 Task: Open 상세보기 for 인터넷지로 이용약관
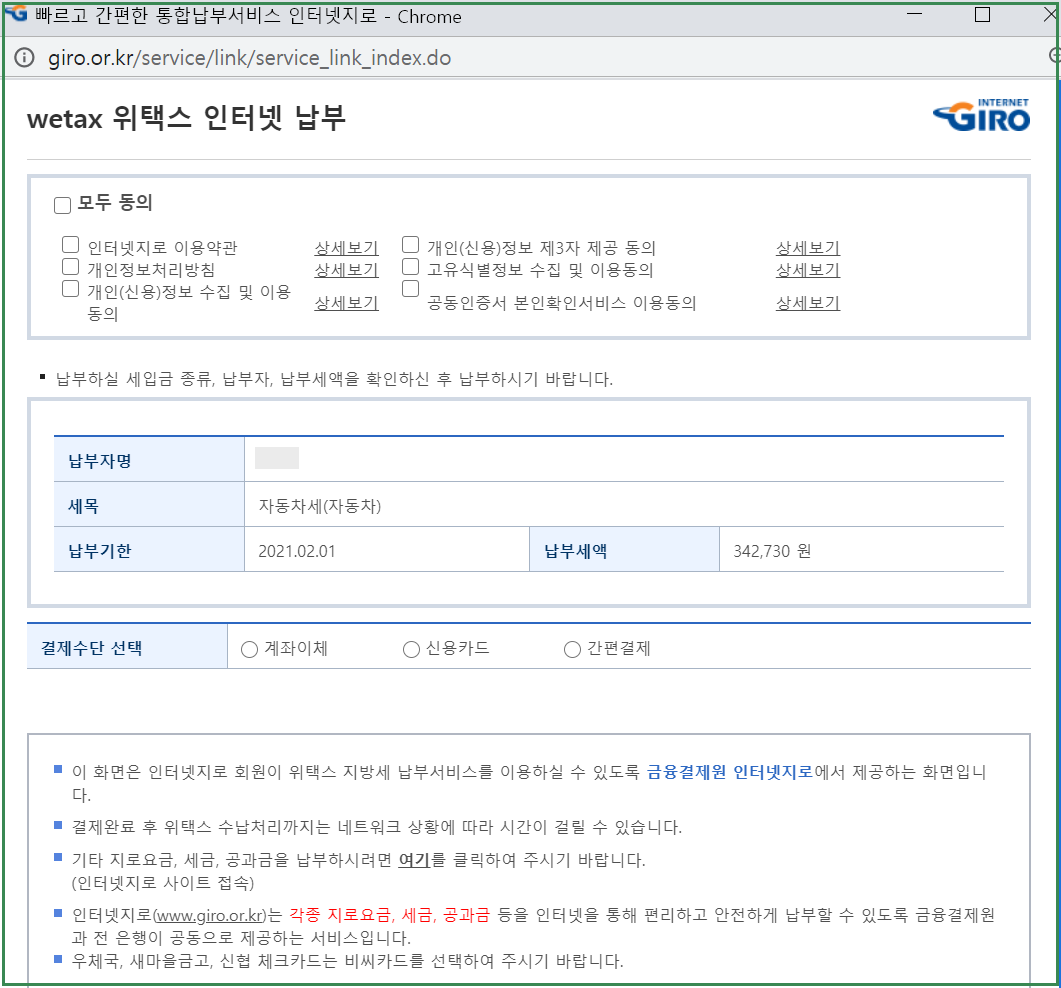(x=346, y=248)
